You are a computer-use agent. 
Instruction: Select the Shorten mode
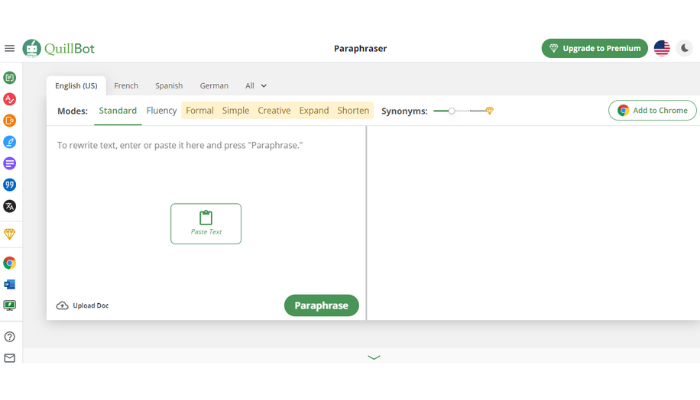(x=353, y=111)
